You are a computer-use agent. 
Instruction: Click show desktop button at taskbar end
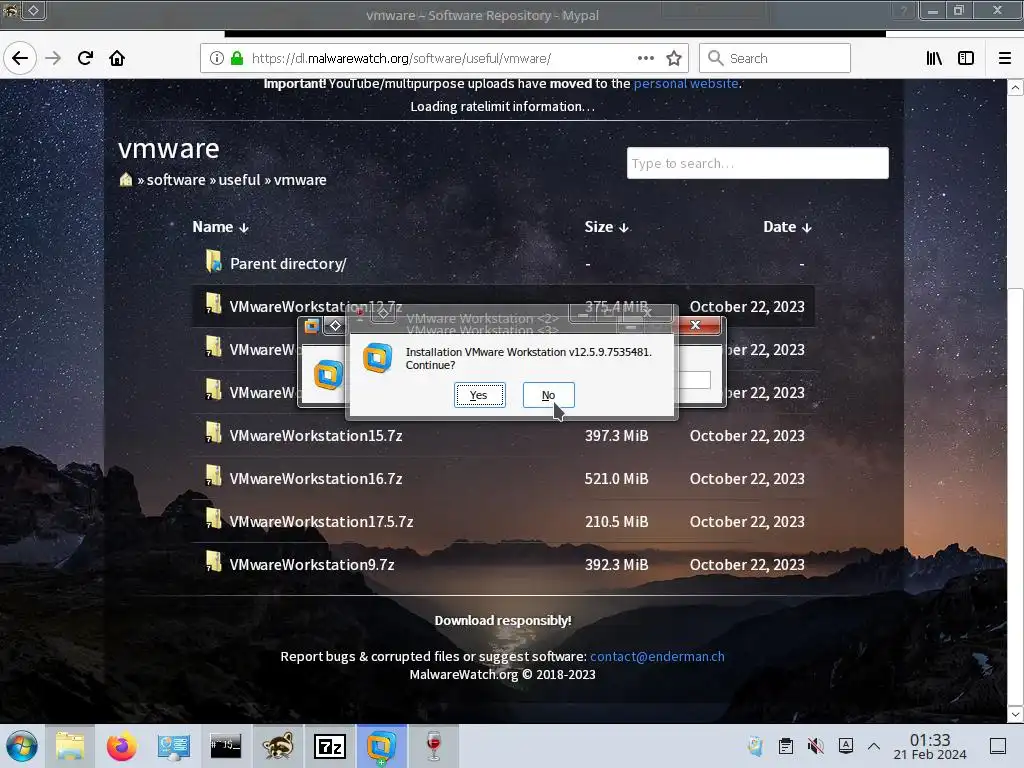[998, 746]
